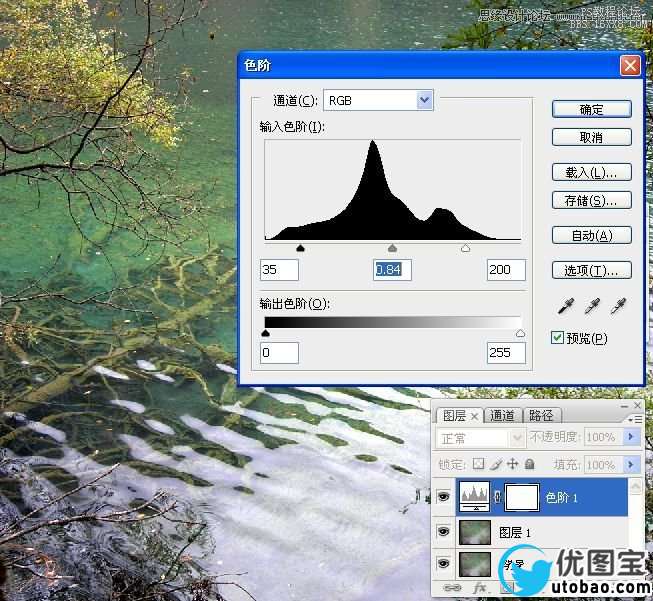
Task: Click the 色阶 1 levels adjustment thumbnail
Action: click(474, 496)
